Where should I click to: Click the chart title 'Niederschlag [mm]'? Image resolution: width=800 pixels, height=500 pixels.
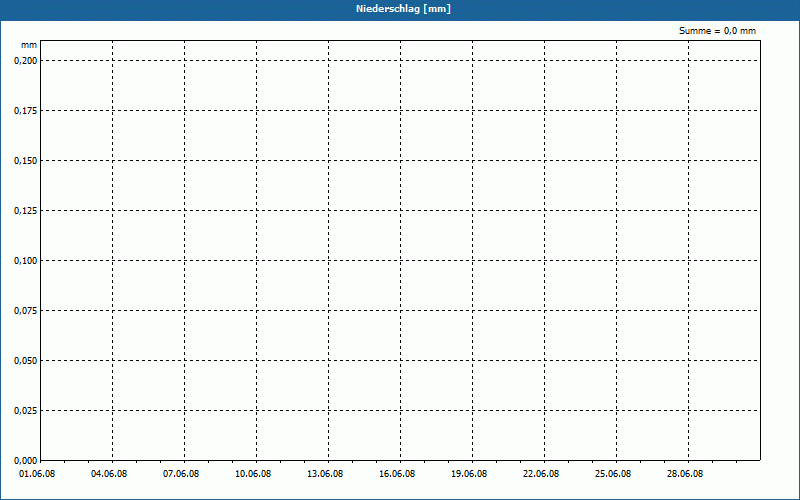click(403, 9)
